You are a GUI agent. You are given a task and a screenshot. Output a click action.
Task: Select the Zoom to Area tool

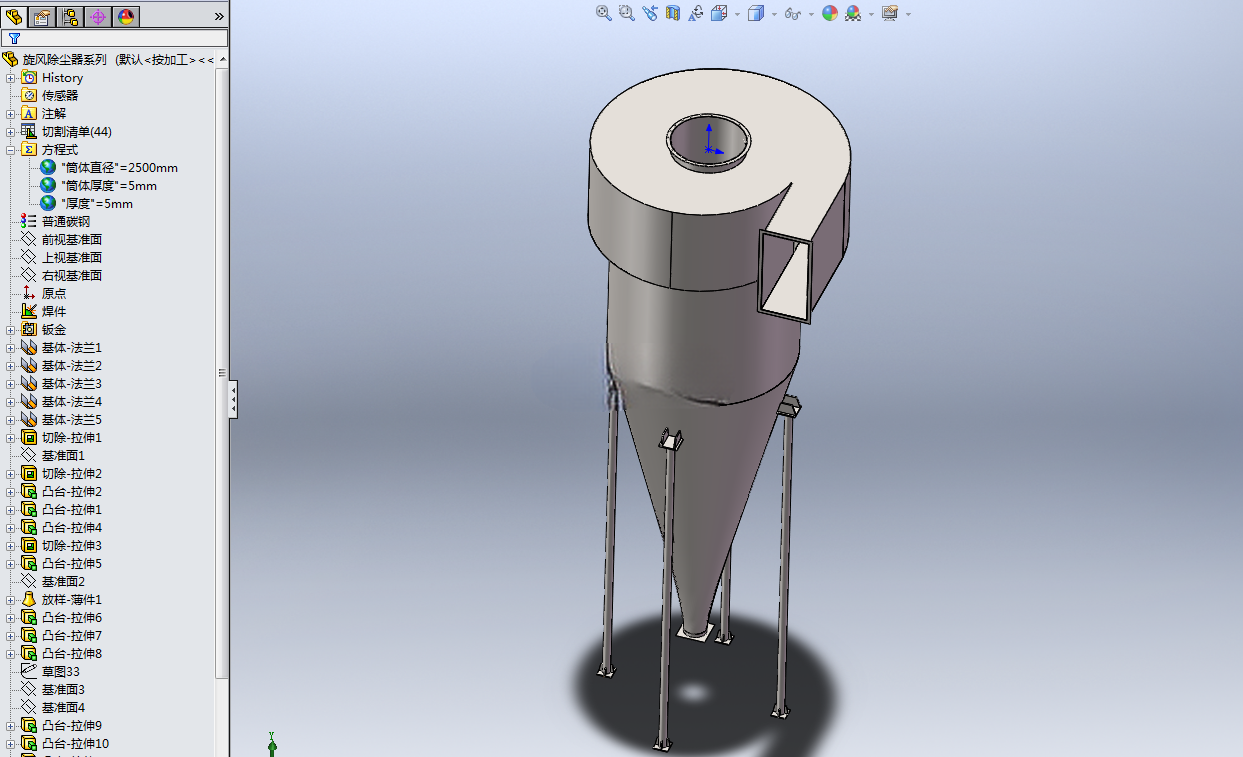[x=627, y=13]
